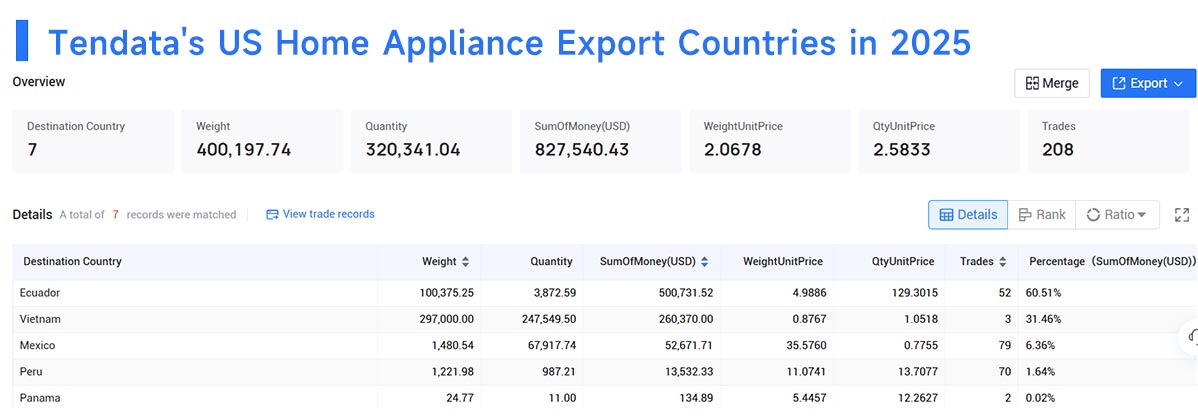
Task: Switch to the Details view tab
Action: tap(968, 215)
